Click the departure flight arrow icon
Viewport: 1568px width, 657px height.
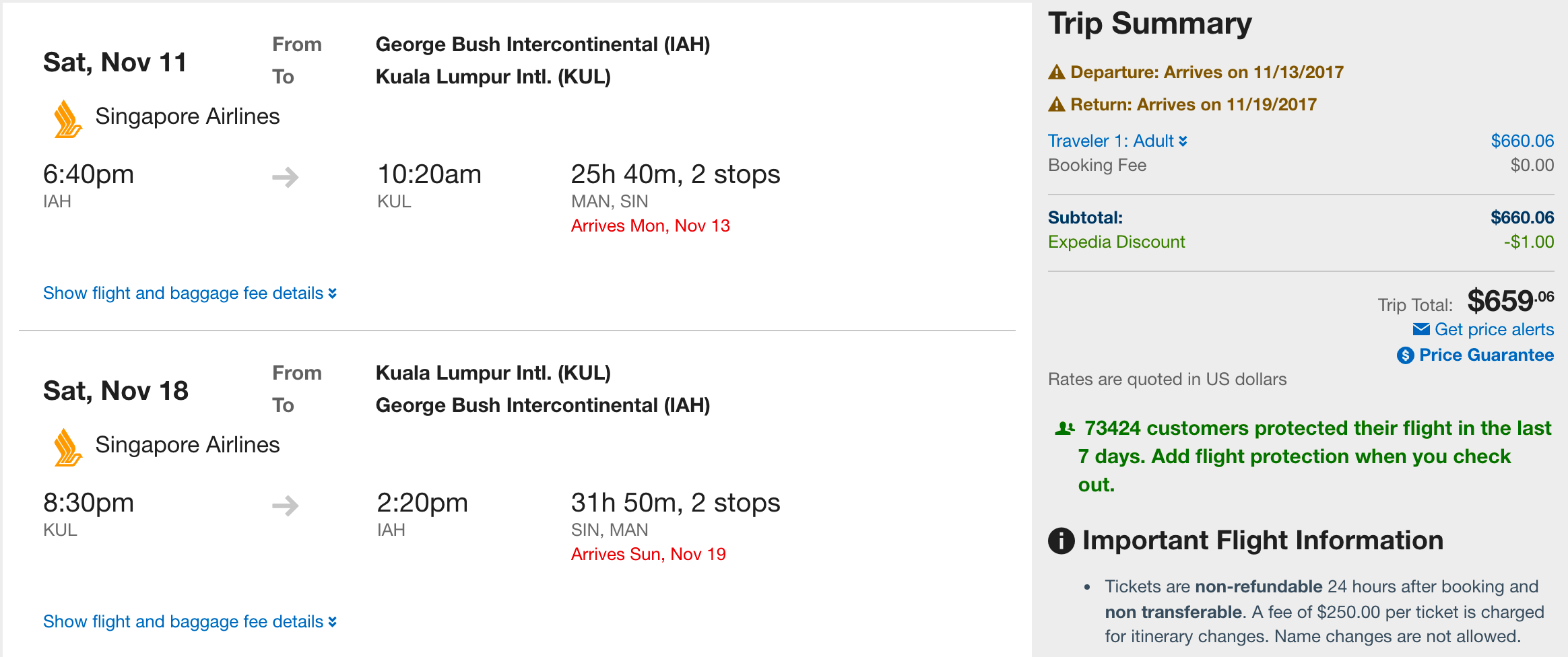[286, 177]
